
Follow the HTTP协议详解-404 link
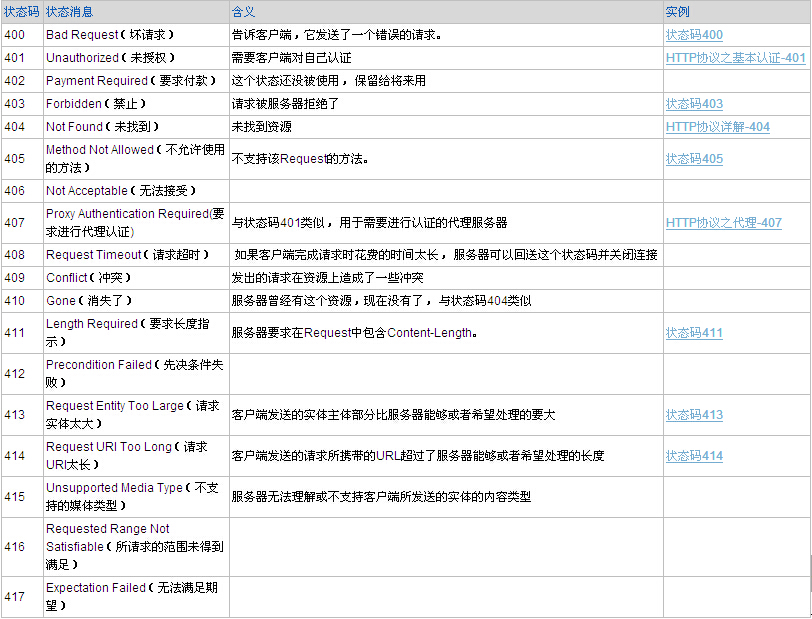pos(718,127)
